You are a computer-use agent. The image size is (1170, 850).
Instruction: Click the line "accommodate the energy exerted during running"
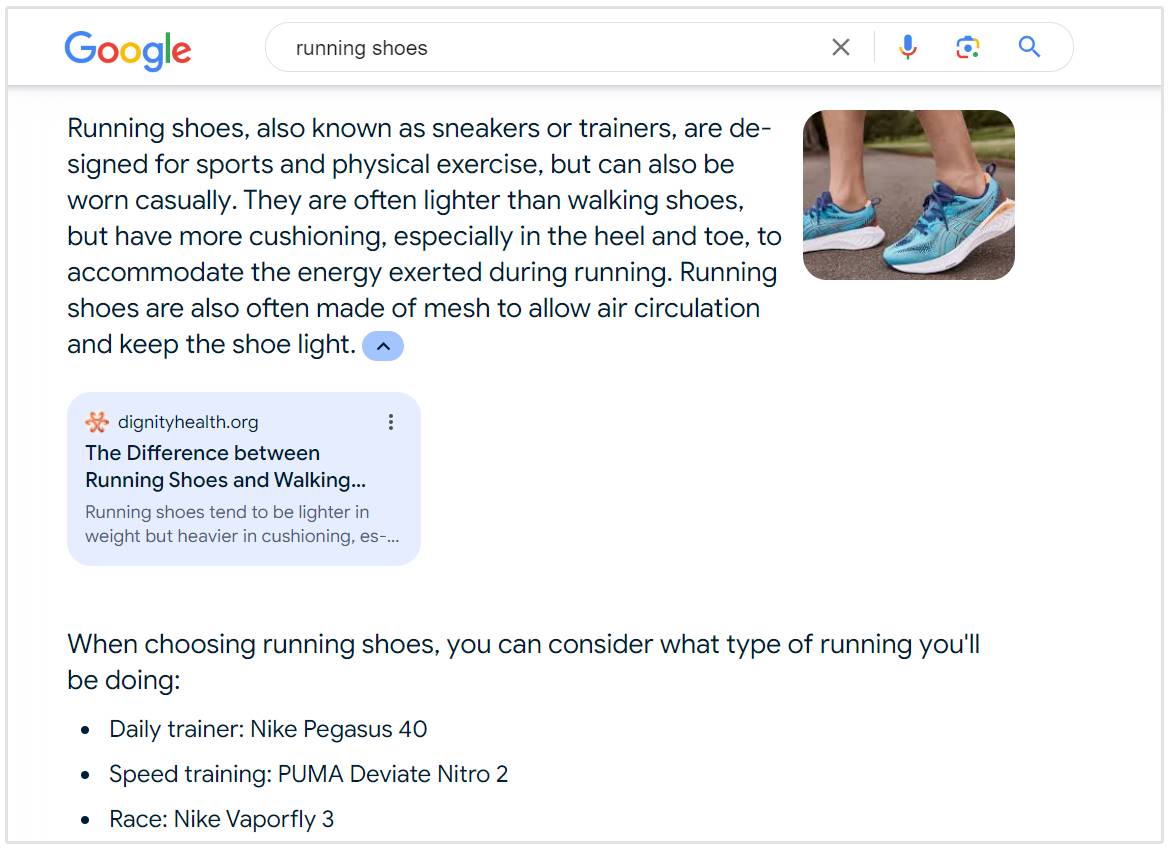coord(421,273)
